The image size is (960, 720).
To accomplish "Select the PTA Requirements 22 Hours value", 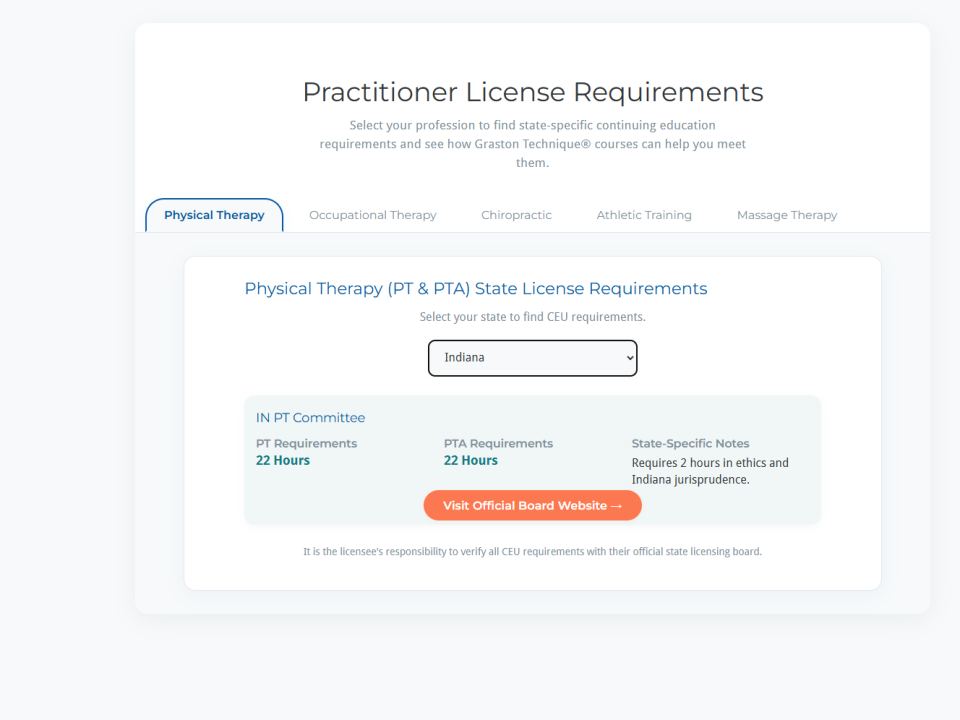I will (470, 460).
